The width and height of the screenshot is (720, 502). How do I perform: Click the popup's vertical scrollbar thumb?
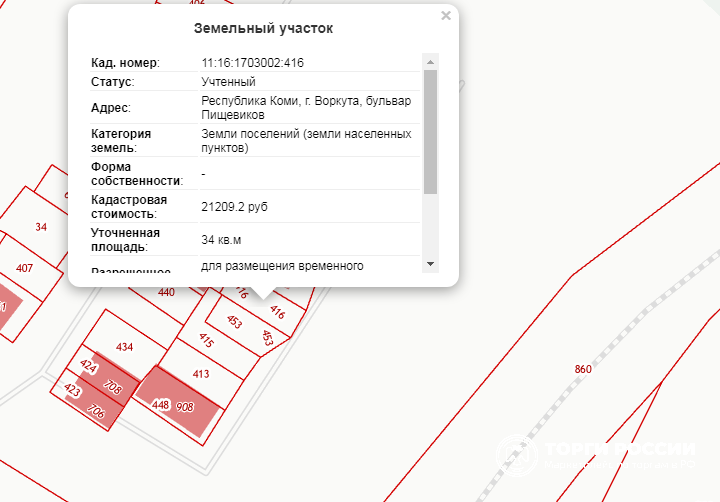click(430, 130)
